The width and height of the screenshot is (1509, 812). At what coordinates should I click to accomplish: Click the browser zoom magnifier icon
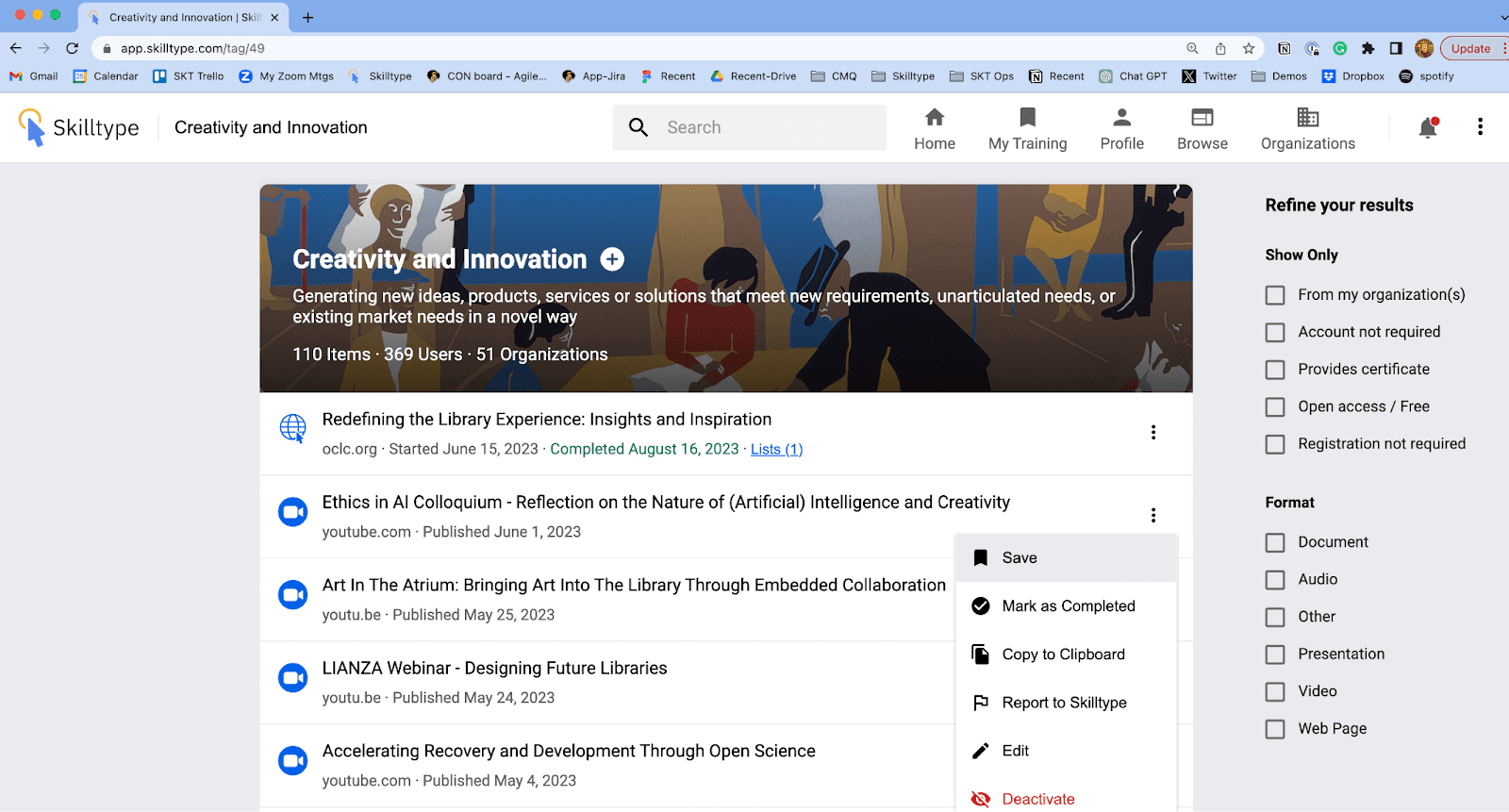click(x=1192, y=48)
